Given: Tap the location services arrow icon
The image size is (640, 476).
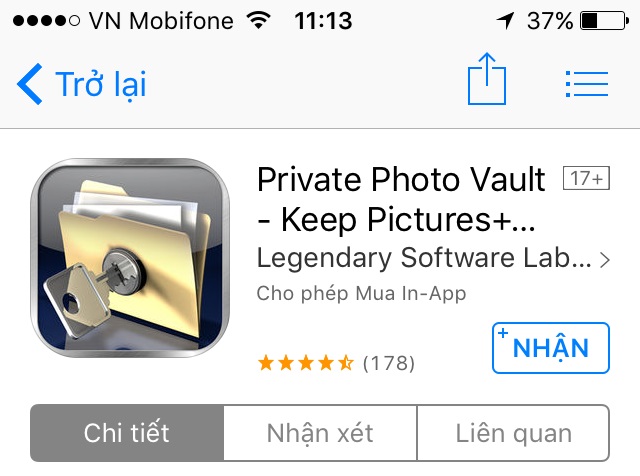Looking at the screenshot, I should tap(505, 20).
